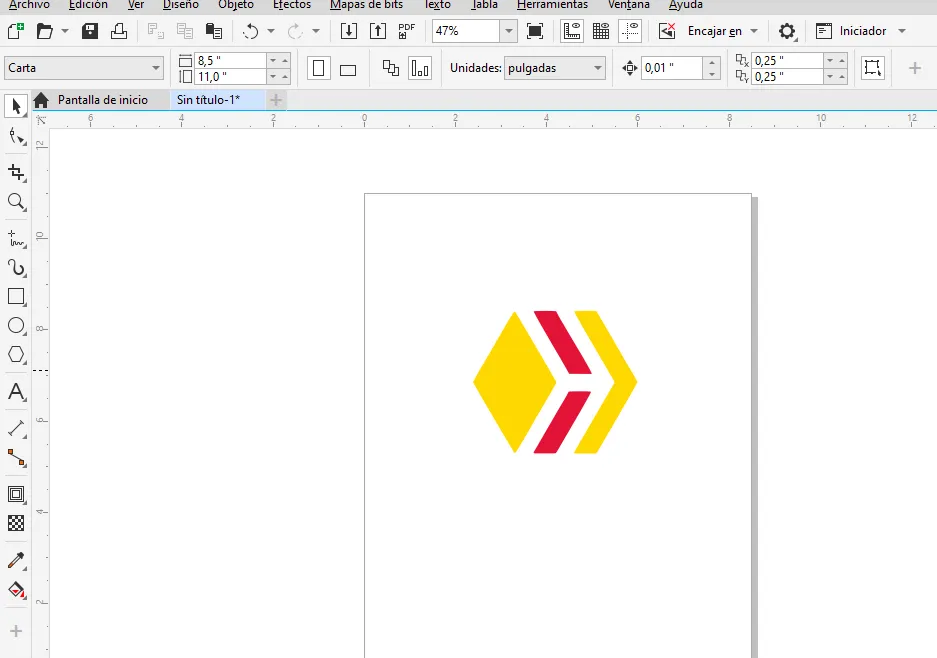Viewport: 937px width, 658px height.
Task: Select the Polygon tool
Action: point(17,355)
